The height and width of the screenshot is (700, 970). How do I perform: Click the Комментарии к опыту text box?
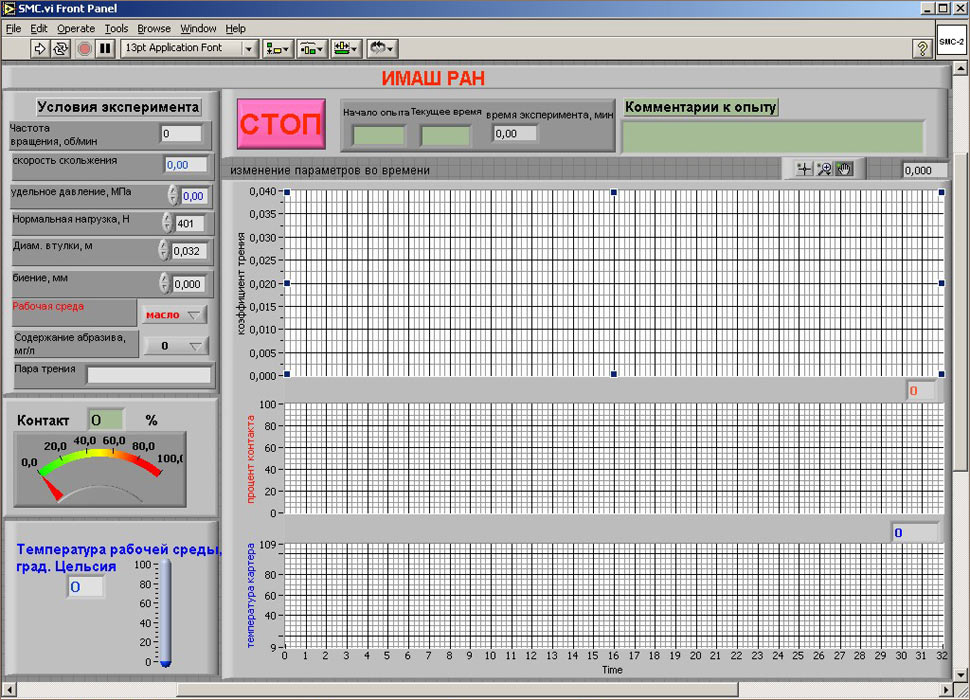tap(773, 137)
